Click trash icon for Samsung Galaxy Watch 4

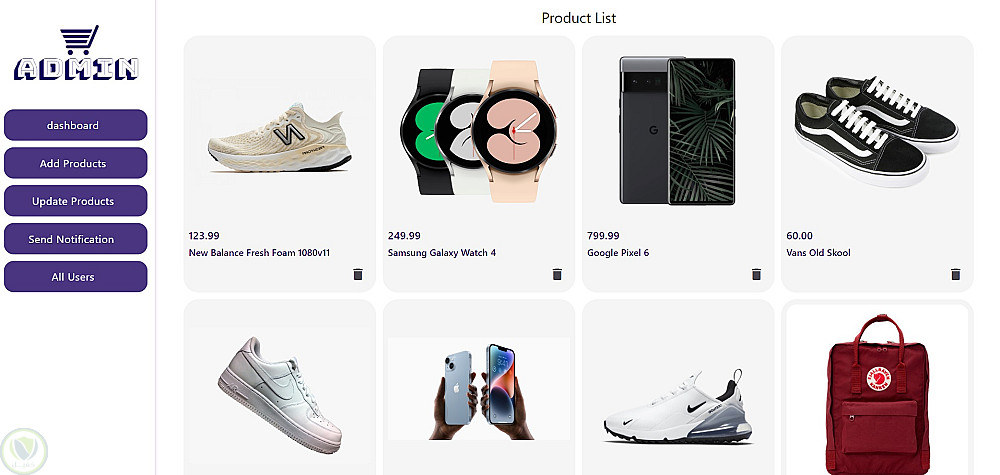[557, 275]
